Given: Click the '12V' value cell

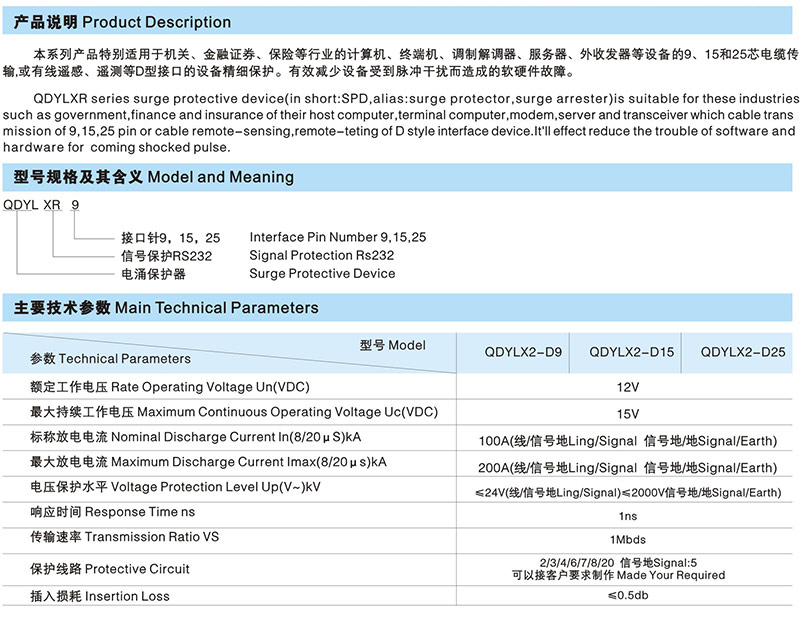Looking at the screenshot, I should point(628,387).
